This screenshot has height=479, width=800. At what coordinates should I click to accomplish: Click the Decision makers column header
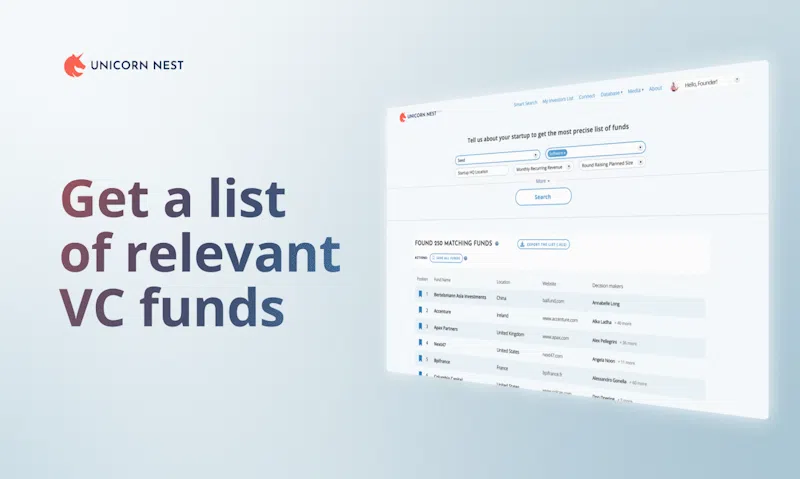607,286
